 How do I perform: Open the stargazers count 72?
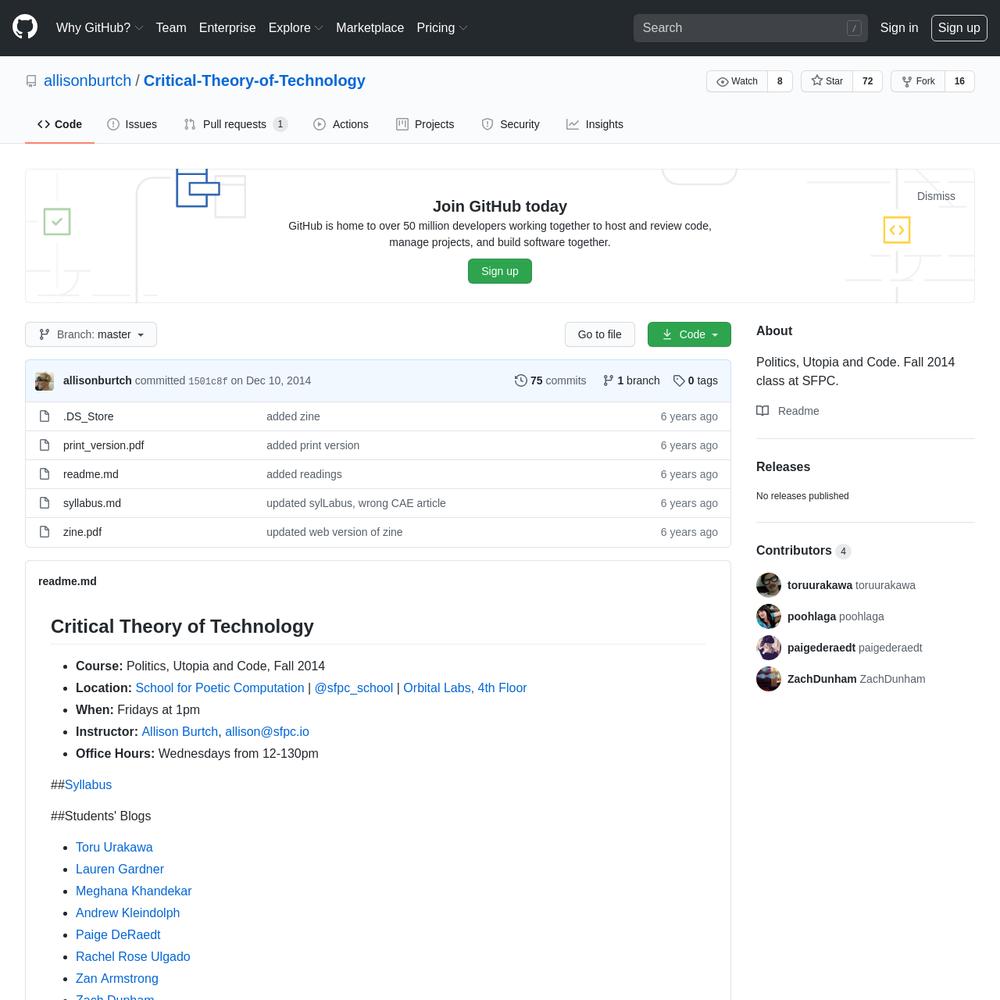pos(867,81)
